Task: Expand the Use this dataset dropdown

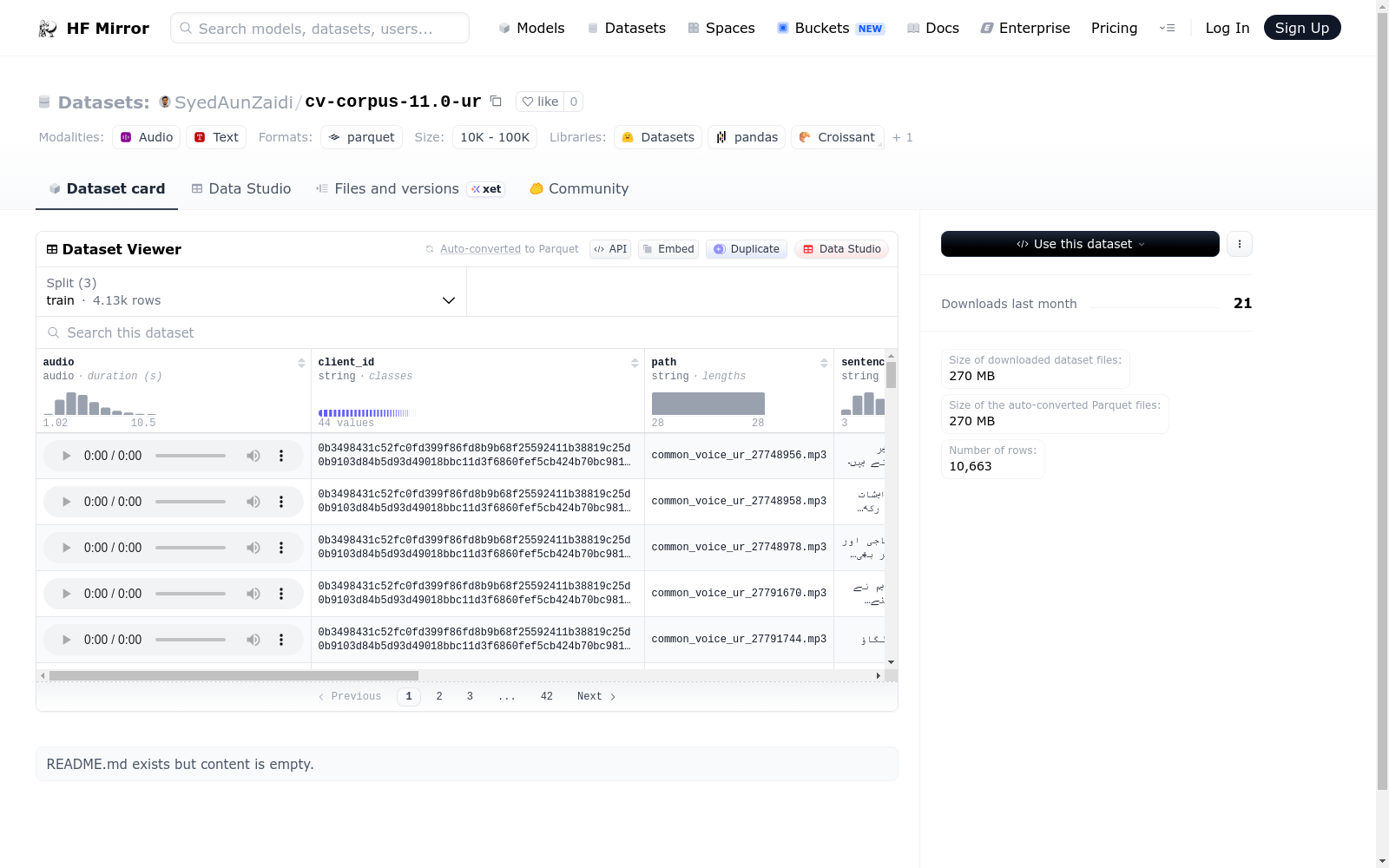Action: click(1080, 244)
